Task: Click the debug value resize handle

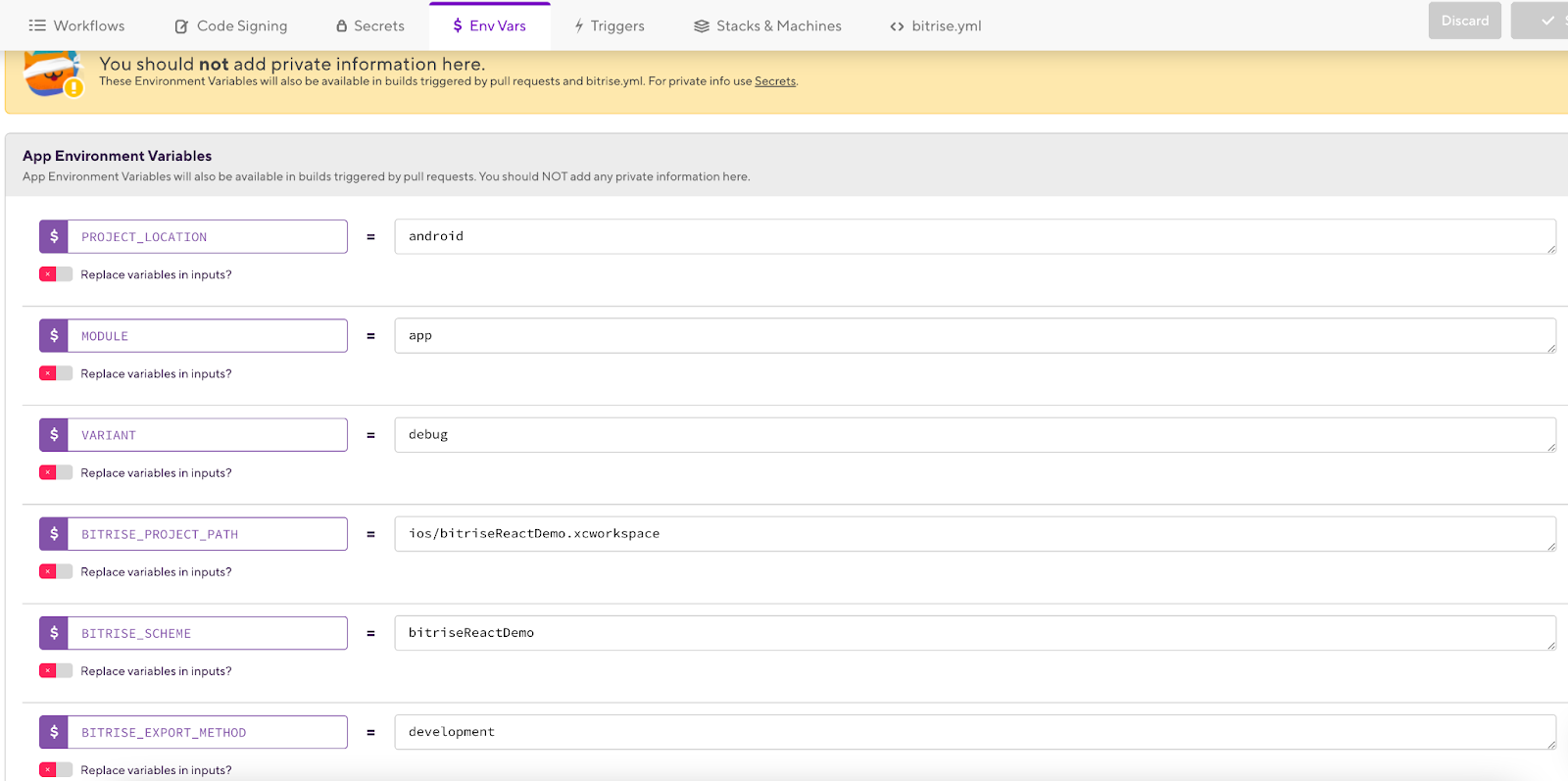Action: 1551,447
